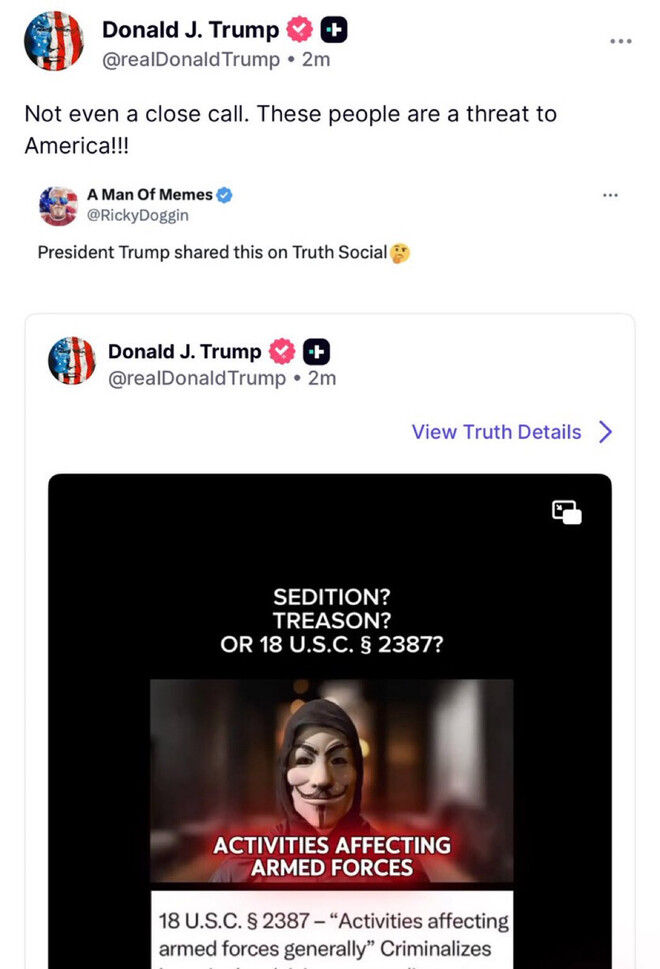
Task: Click the thinking-face emoji in the quoted post
Action: pos(400,252)
